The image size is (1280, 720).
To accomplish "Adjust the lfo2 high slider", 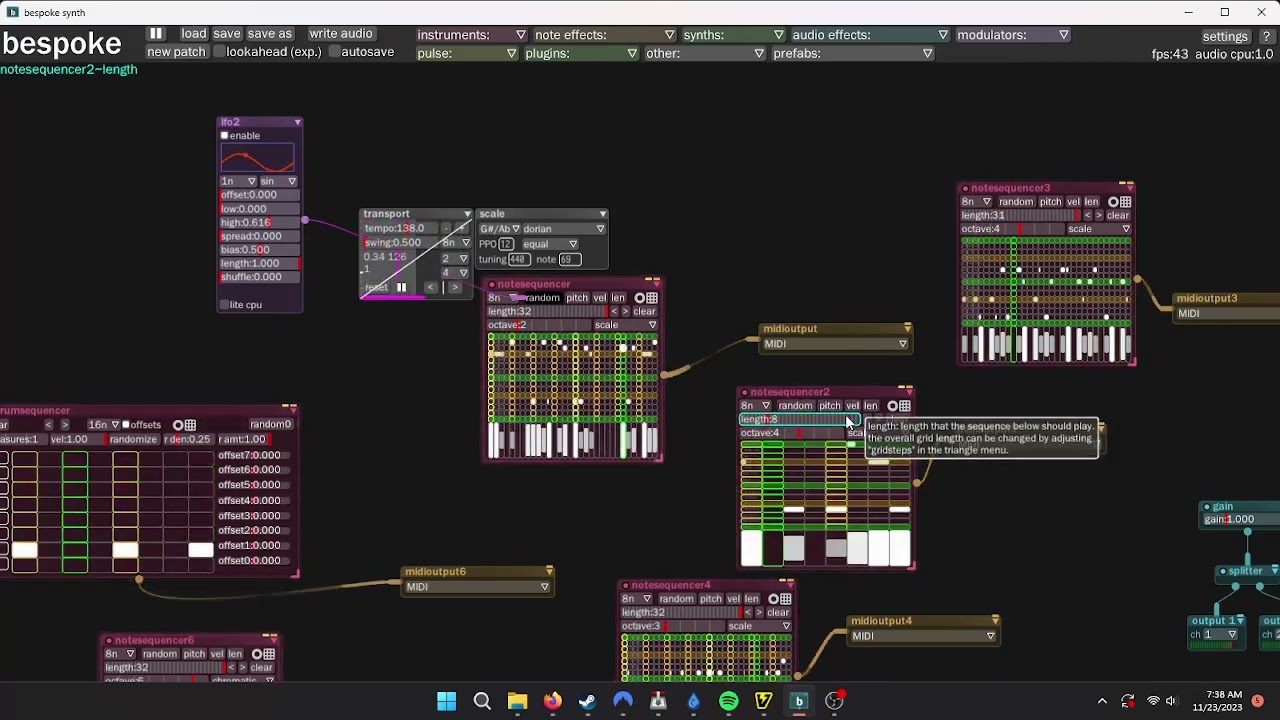I will pos(260,223).
